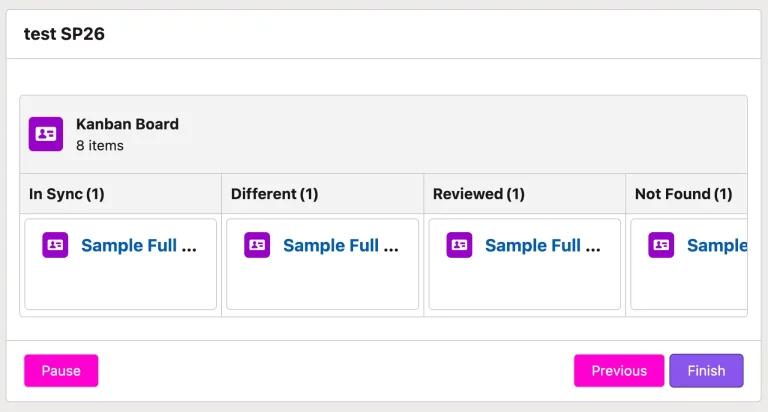Open the Sample Full link in In Sync column
Viewport: 768px width, 412px height.
[x=139, y=245]
